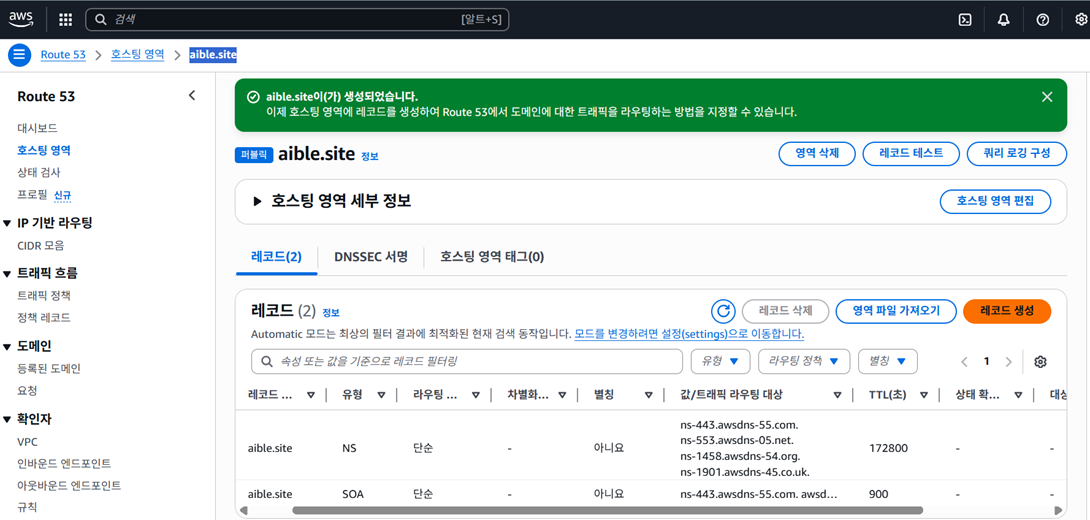This screenshot has width=1090, height=520.
Task: Open 정책 레코드 in the sidebar
Action: pyautogui.click(x=44, y=318)
